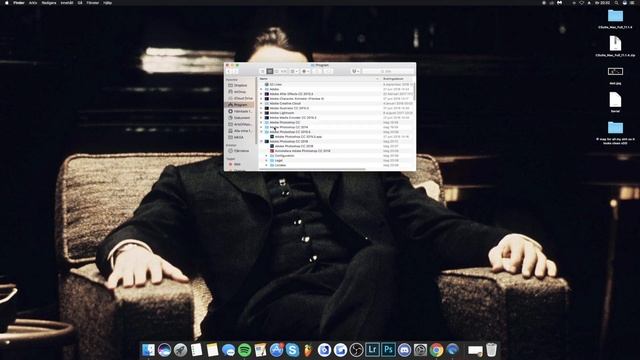Select Adobe Illustrator CC 2015.3 row
This screenshot has width=640, height=360.
pyautogui.click(x=336, y=108)
